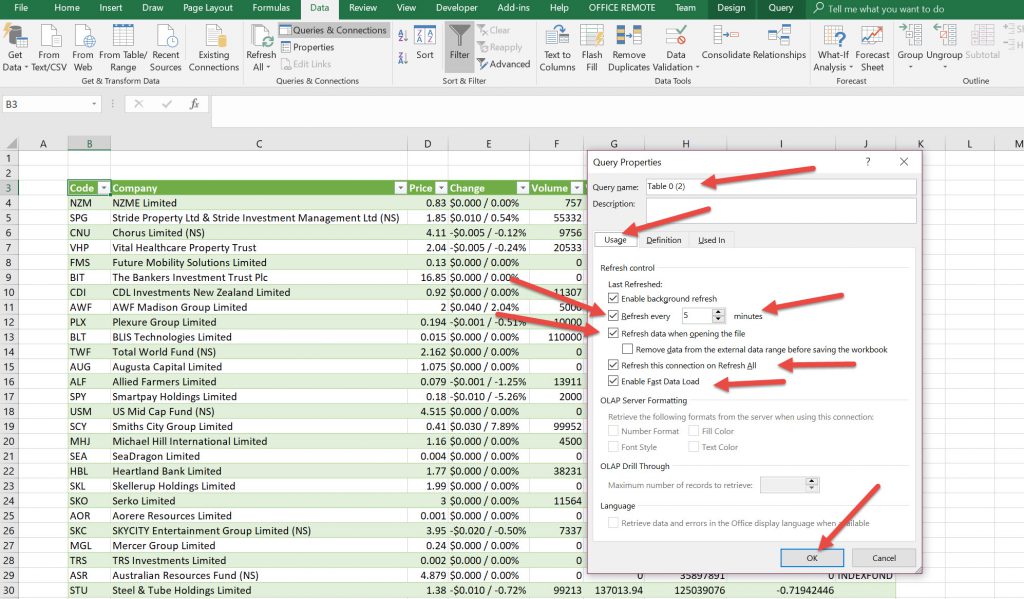The height and width of the screenshot is (599, 1024).
Task: Click the Query name text field
Action: point(780,186)
